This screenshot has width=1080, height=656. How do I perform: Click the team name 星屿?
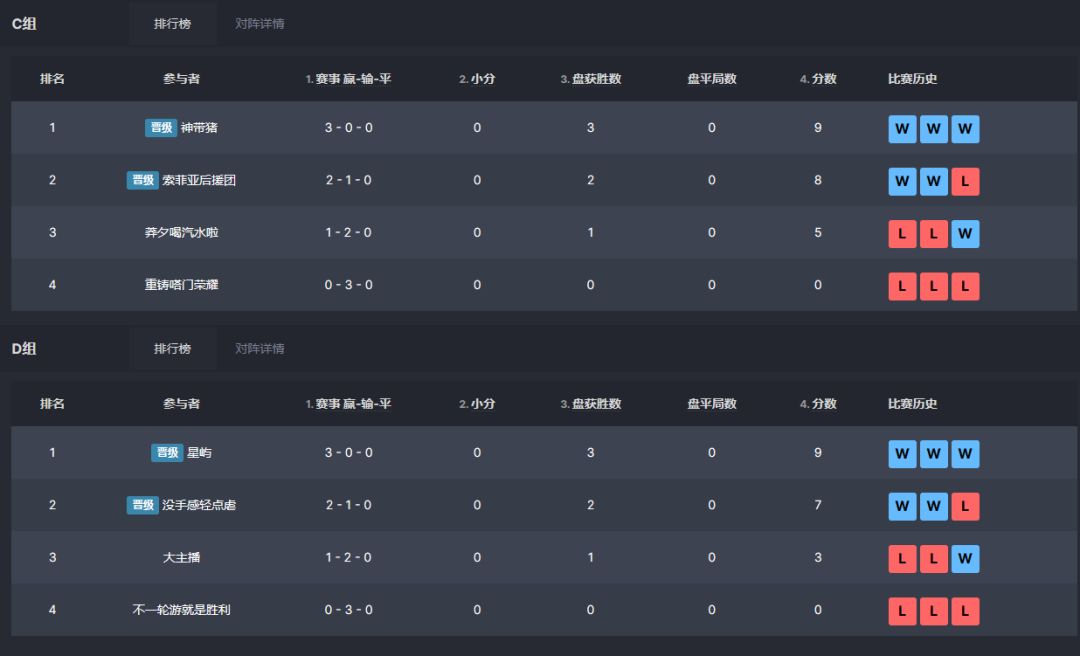tap(199, 452)
